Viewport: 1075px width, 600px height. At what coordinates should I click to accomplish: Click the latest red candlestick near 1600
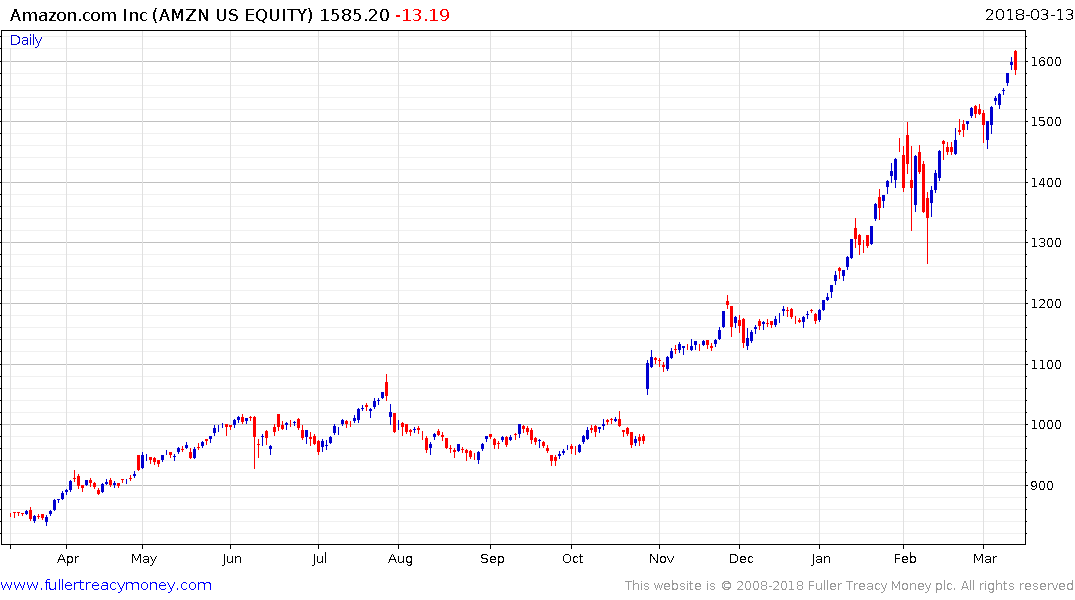(1015, 62)
